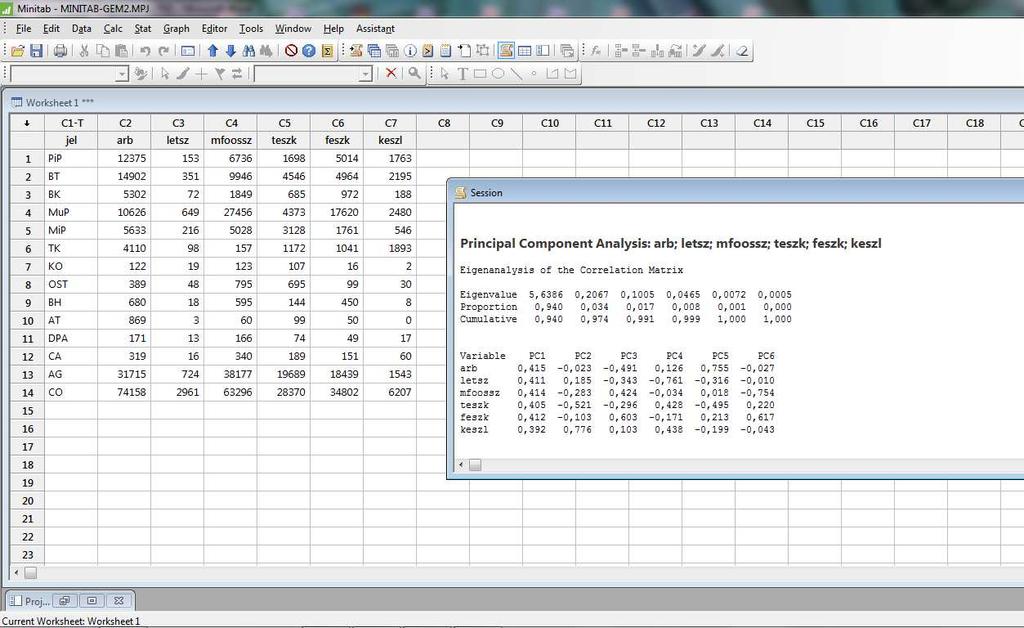Click the Print Window printer icon

pyautogui.click(x=60, y=51)
